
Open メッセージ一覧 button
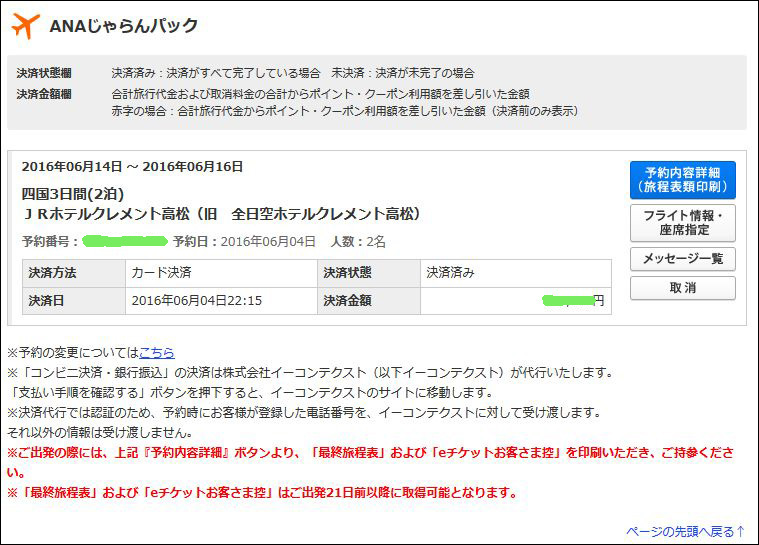coord(683,258)
